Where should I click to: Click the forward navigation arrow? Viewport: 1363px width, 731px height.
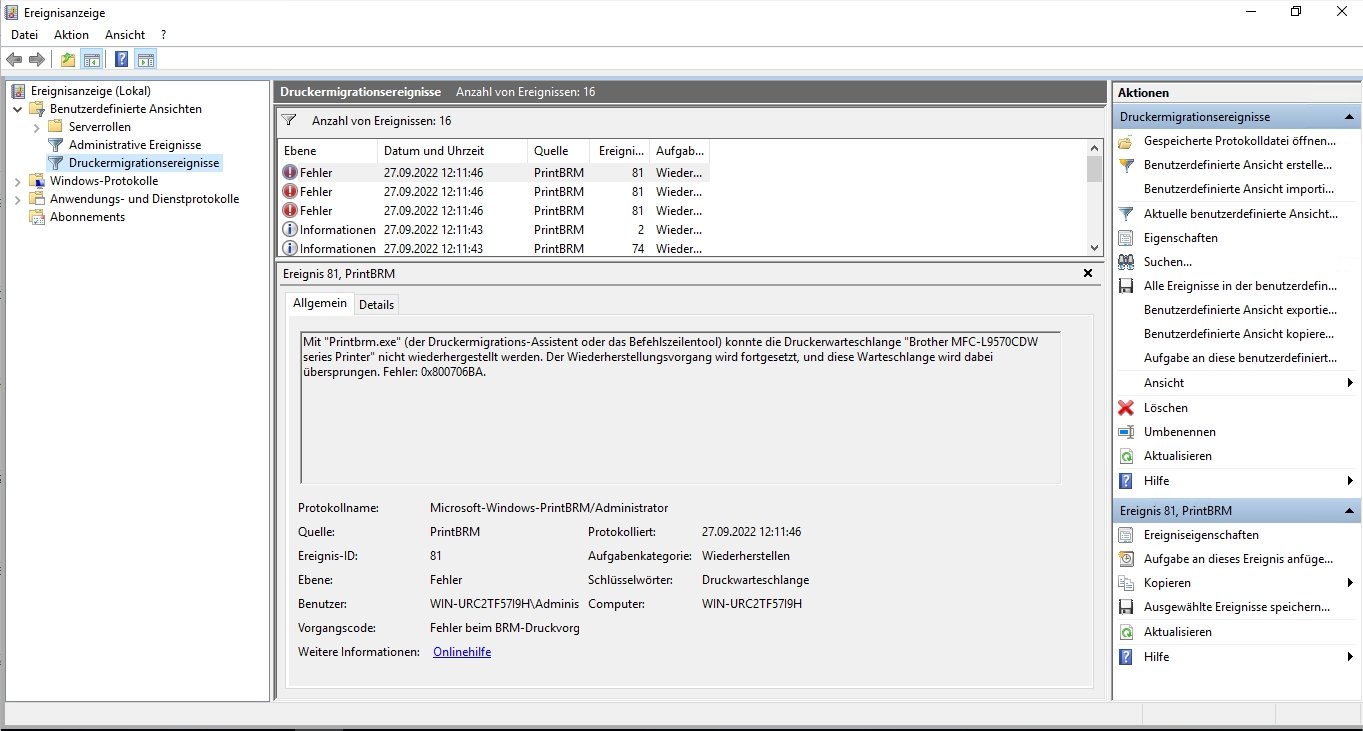coord(36,59)
